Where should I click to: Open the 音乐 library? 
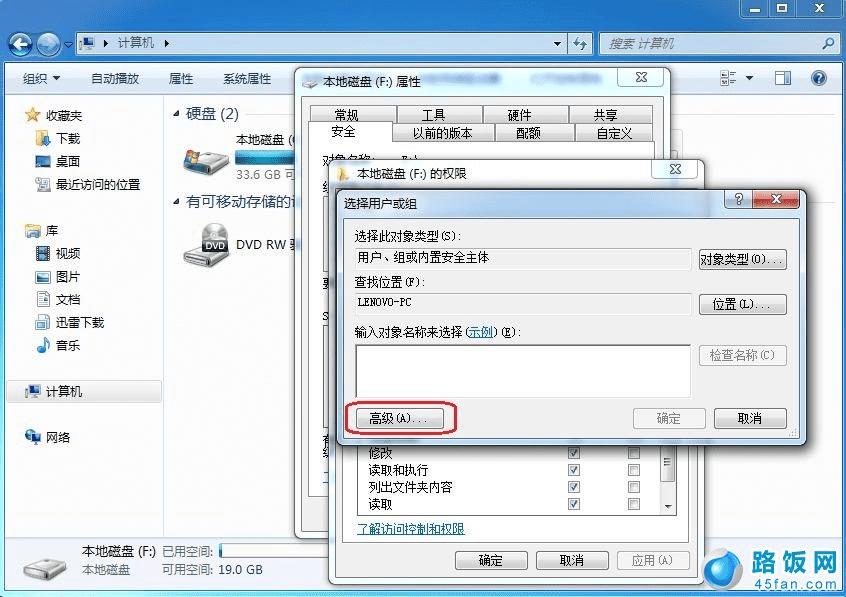(58, 345)
